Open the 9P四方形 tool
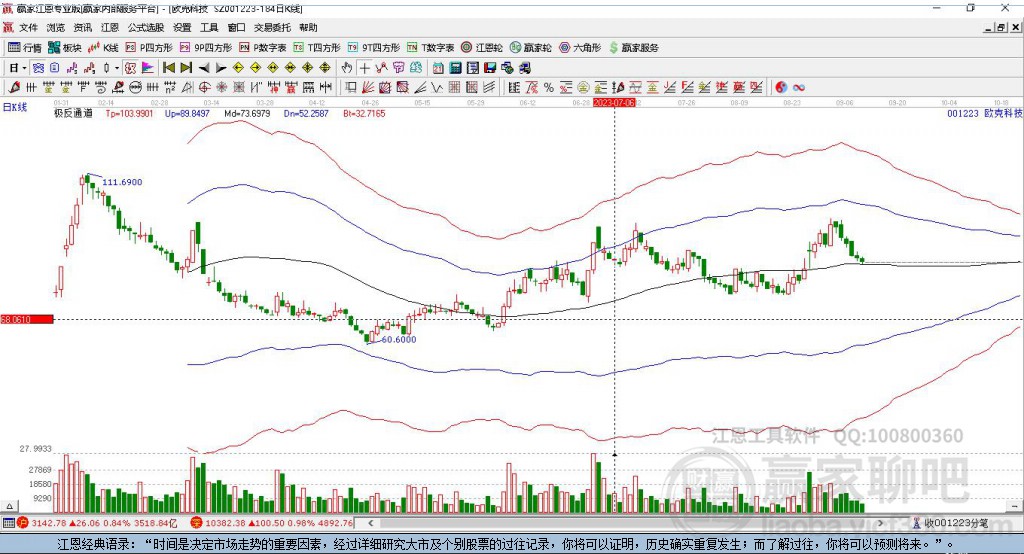 point(206,48)
